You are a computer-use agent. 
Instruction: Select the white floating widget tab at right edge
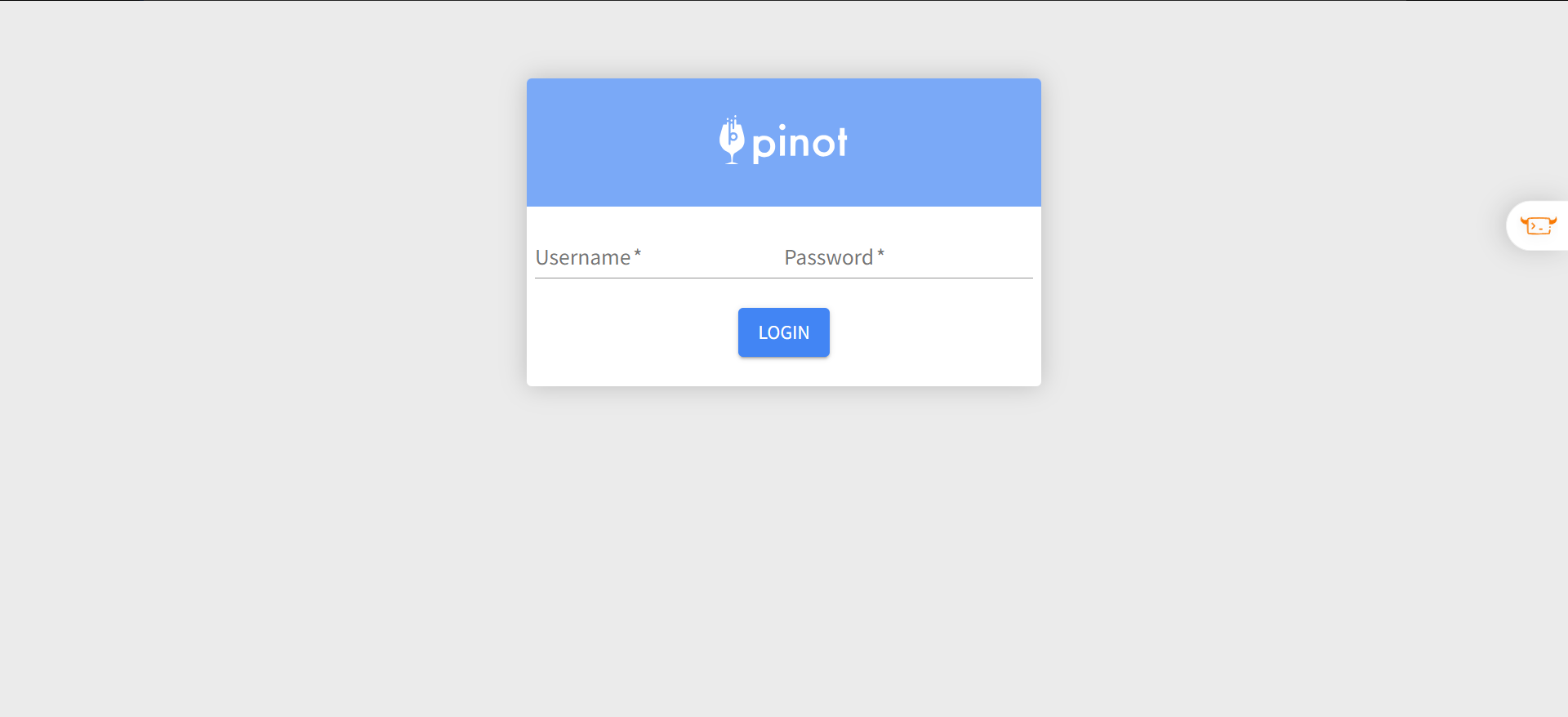(1537, 225)
